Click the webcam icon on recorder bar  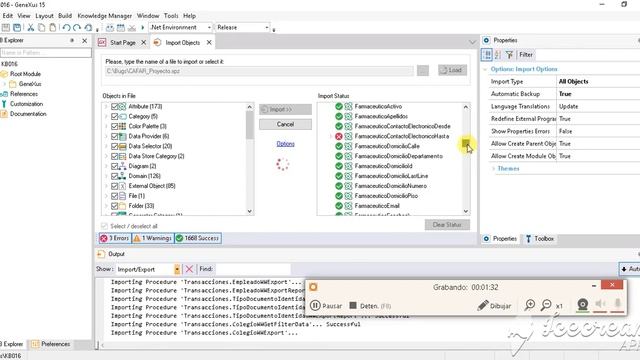tap(583, 304)
